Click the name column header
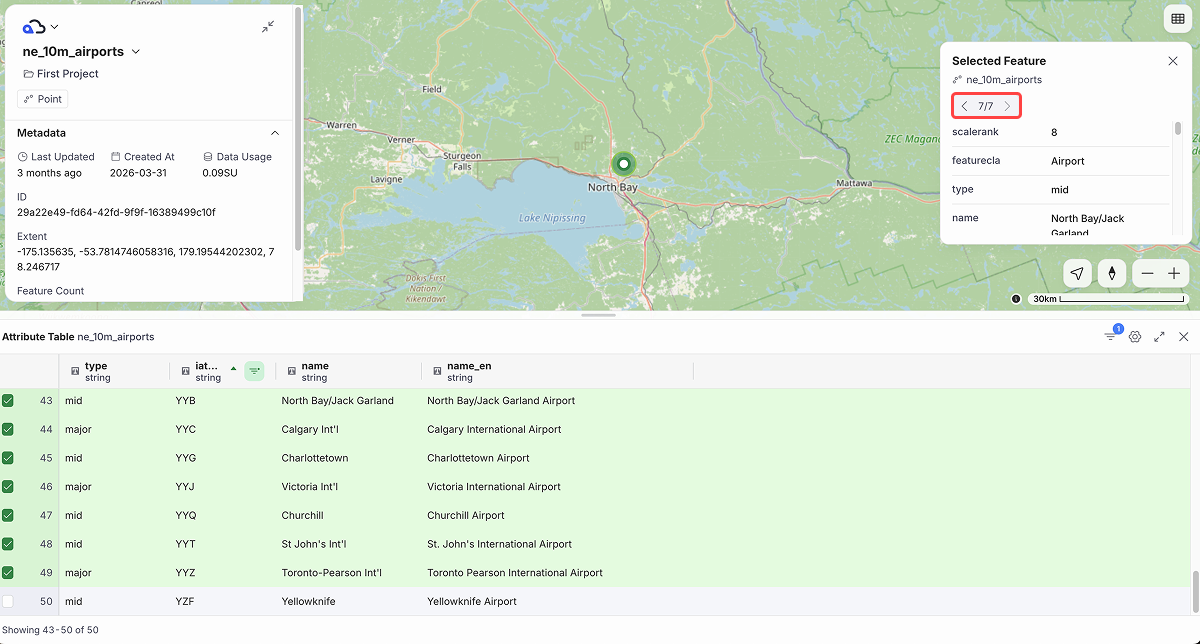The image size is (1200, 644). tap(348, 371)
